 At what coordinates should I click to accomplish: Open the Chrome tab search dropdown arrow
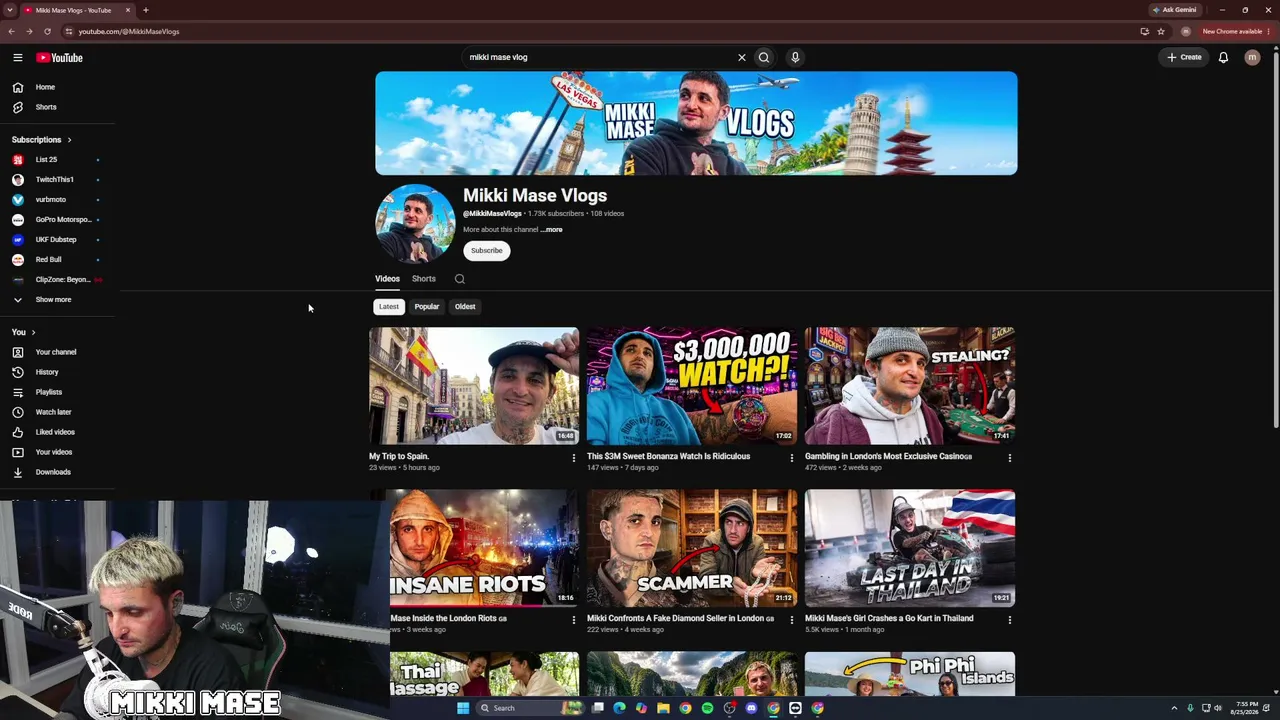10,10
